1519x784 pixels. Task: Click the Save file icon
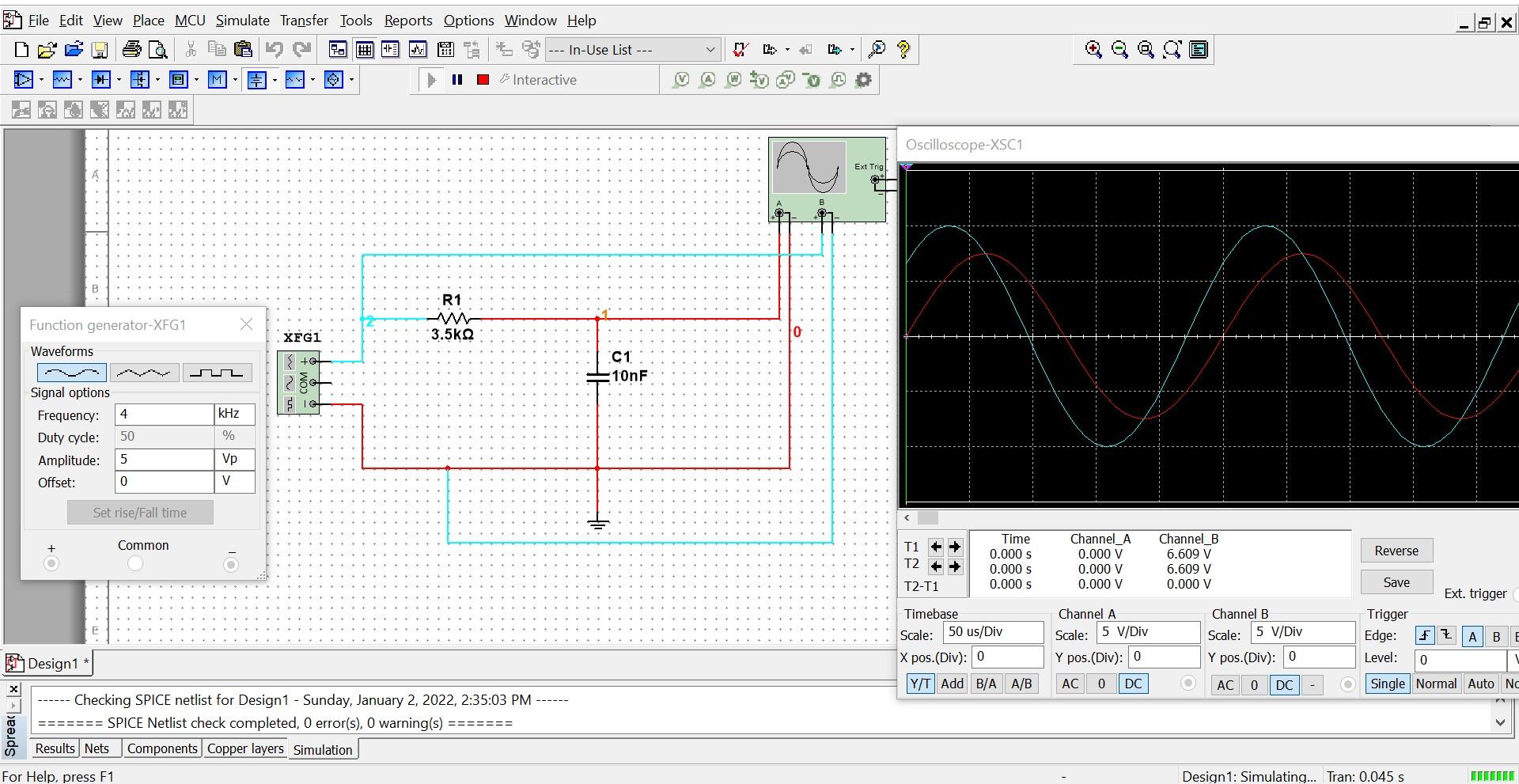100,50
